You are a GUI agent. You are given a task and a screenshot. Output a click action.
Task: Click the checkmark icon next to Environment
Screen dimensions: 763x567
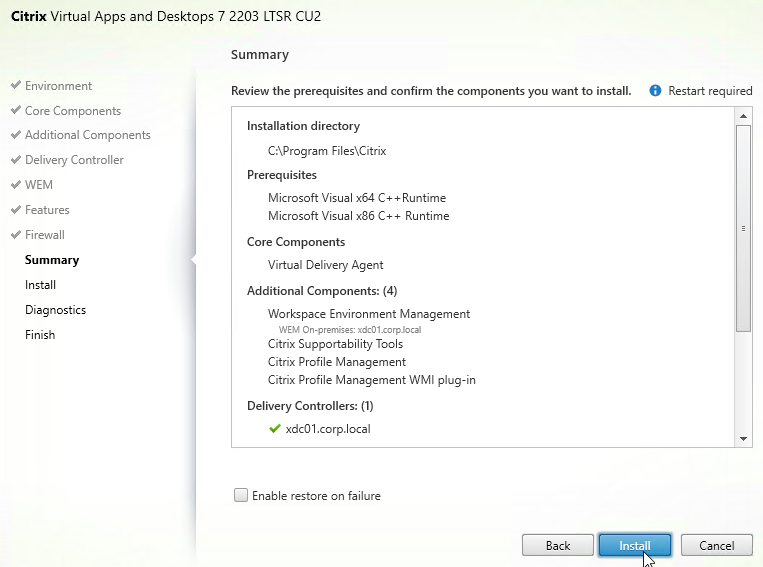(16, 85)
